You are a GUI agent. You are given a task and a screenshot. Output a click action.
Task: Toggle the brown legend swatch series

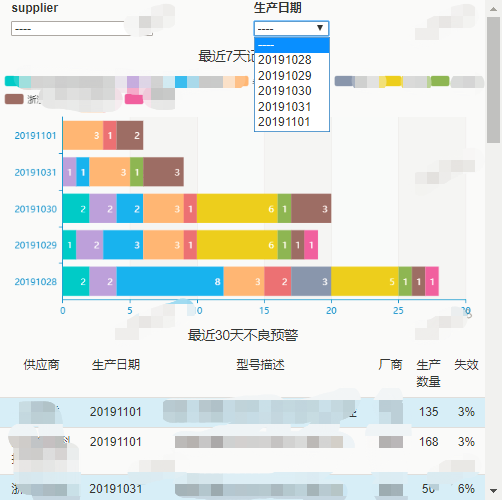click(x=14, y=99)
